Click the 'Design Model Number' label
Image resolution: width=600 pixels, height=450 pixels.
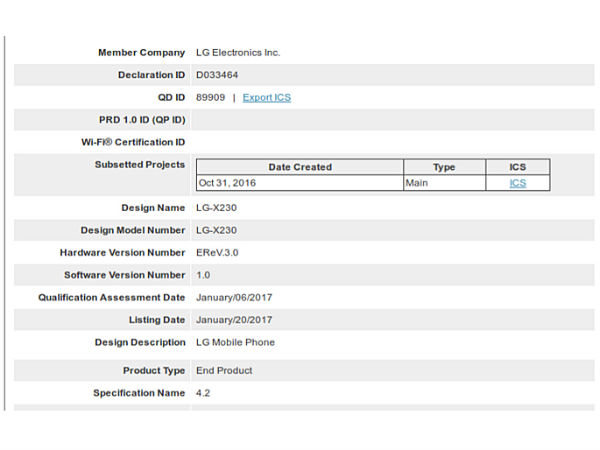[x=133, y=230]
